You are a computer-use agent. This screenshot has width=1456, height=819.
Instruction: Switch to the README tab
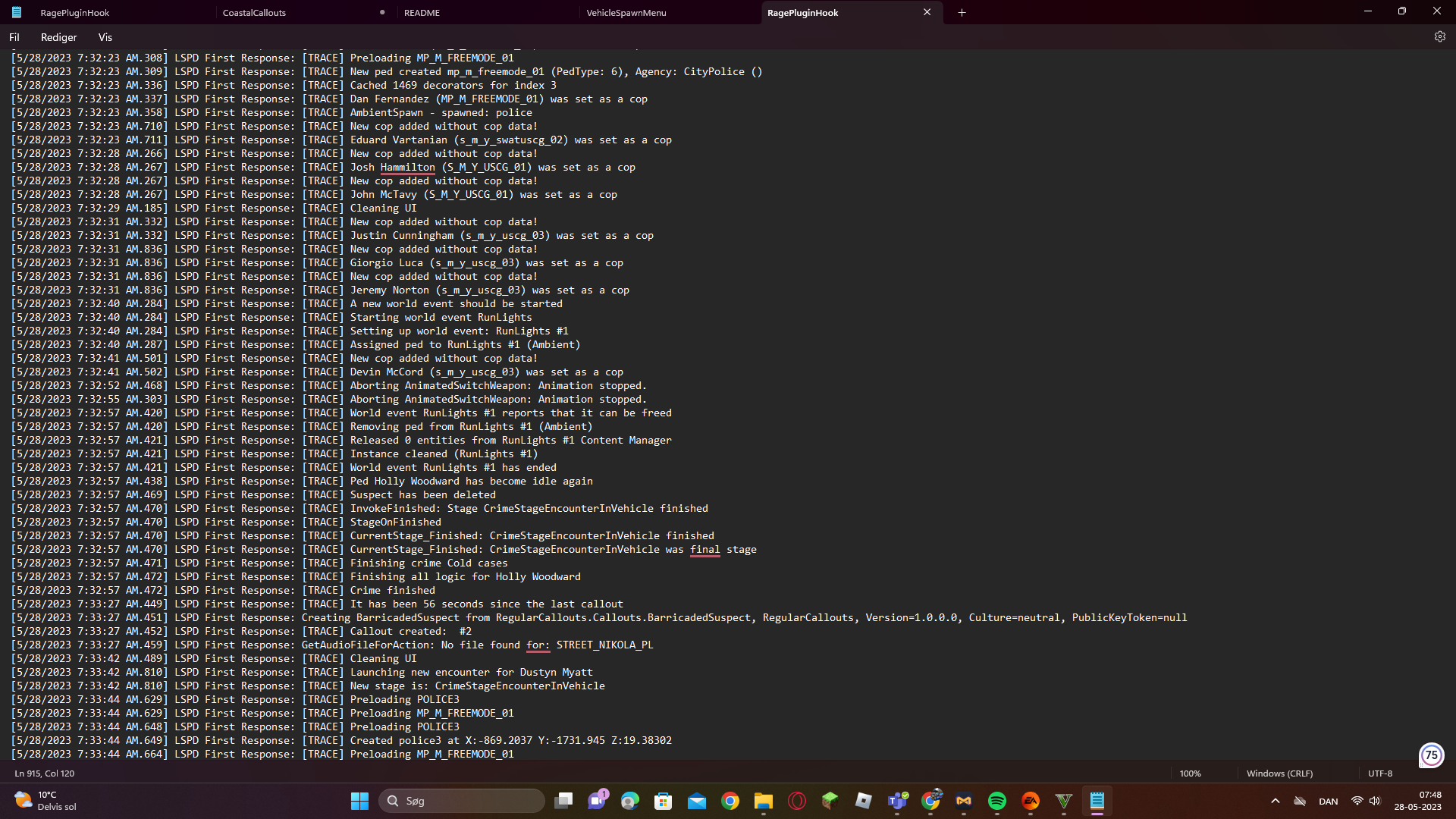(x=422, y=13)
